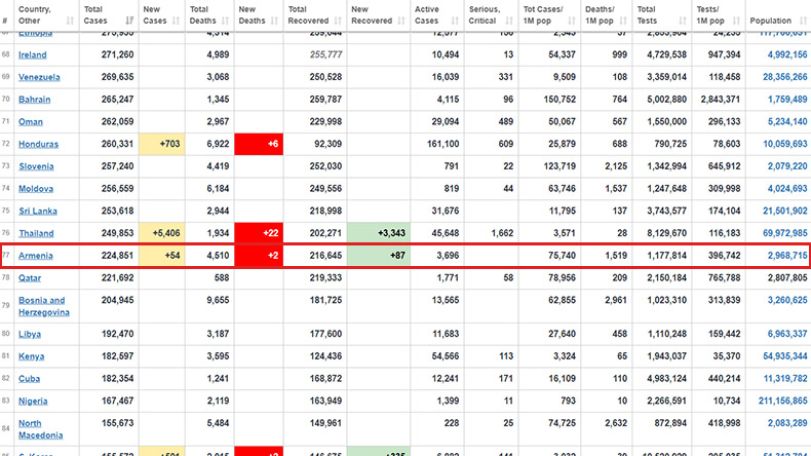Open the Ireland country link

[x=33, y=55]
